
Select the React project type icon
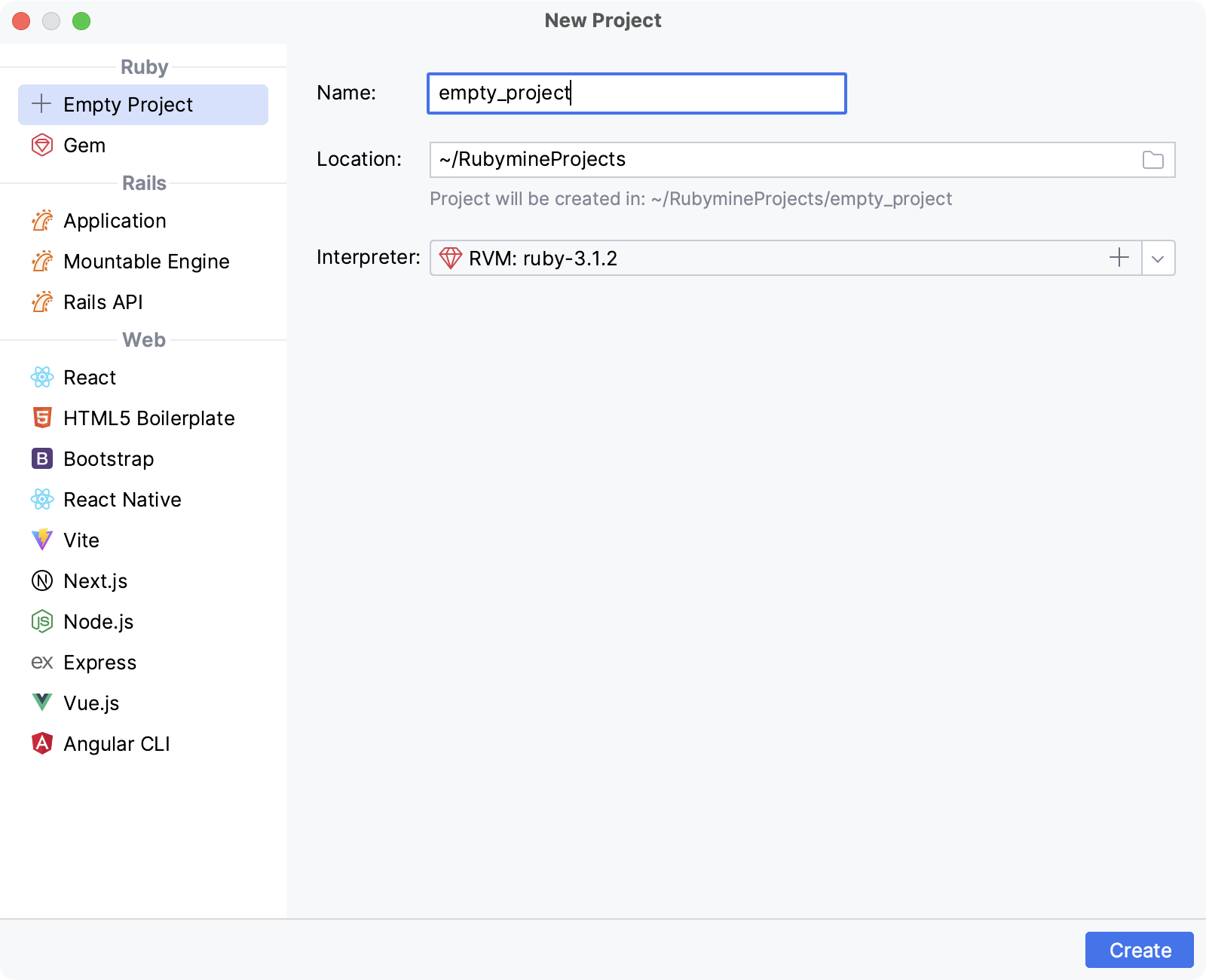(x=43, y=377)
